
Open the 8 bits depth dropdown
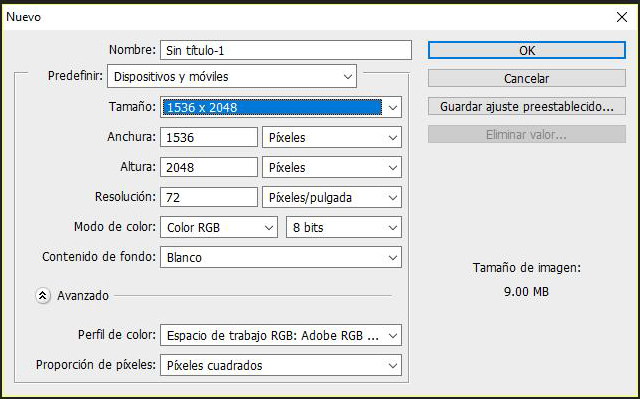click(x=344, y=227)
